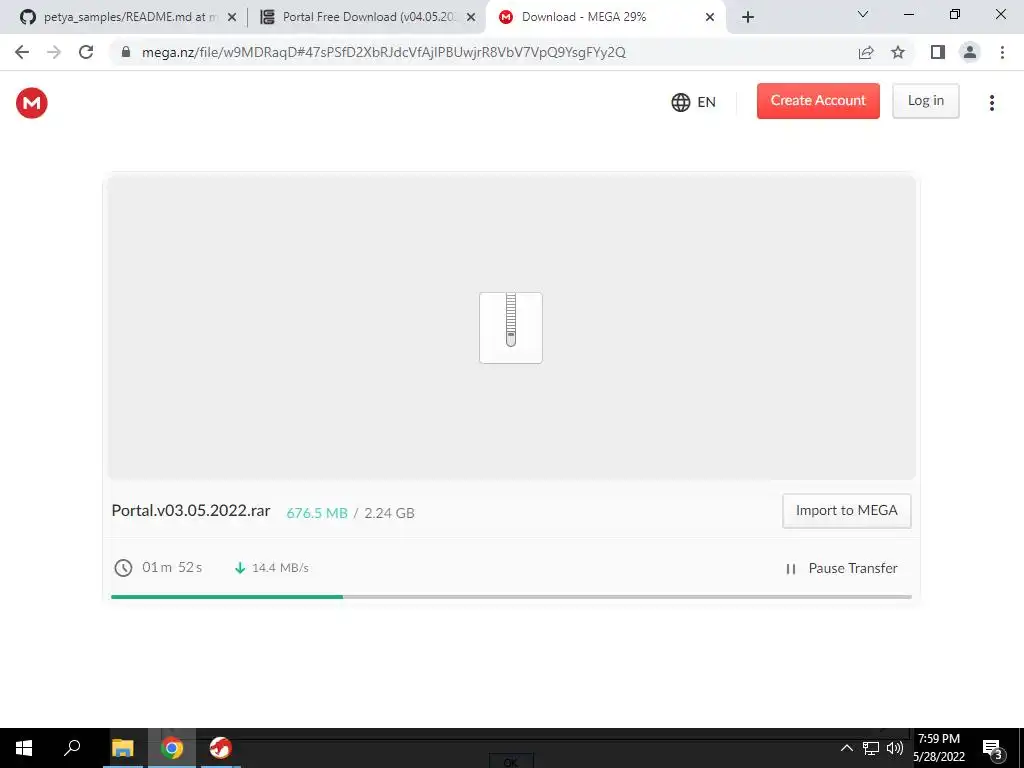The height and width of the screenshot is (768, 1024).
Task: Close the MEGA download tab
Action: [x=710, y=18]
